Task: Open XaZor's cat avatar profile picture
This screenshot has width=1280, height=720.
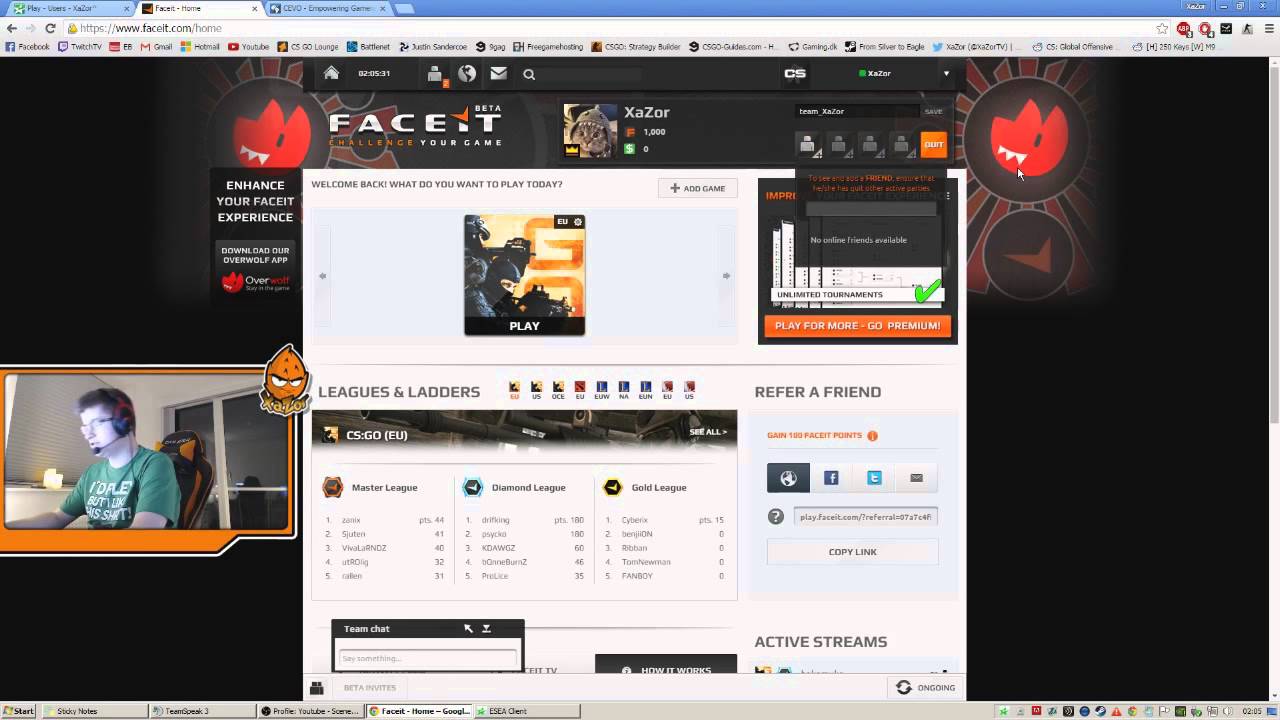Action: click(590, 130)
